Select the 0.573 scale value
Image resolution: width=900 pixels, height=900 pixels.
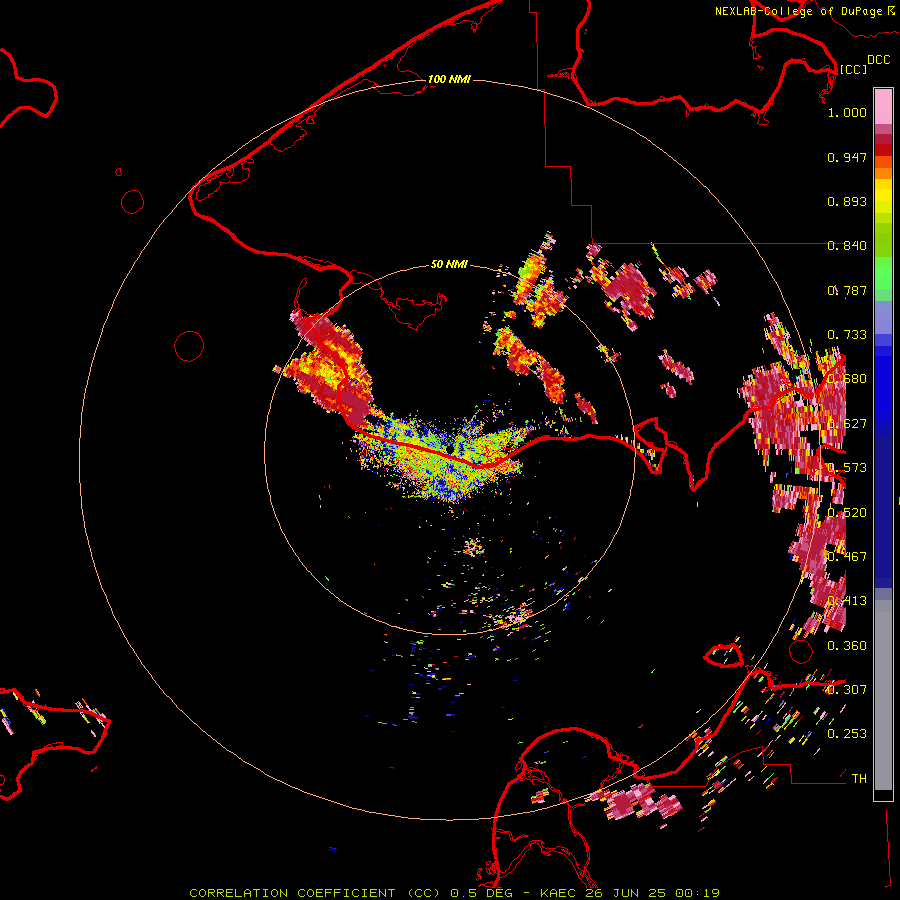847,468
